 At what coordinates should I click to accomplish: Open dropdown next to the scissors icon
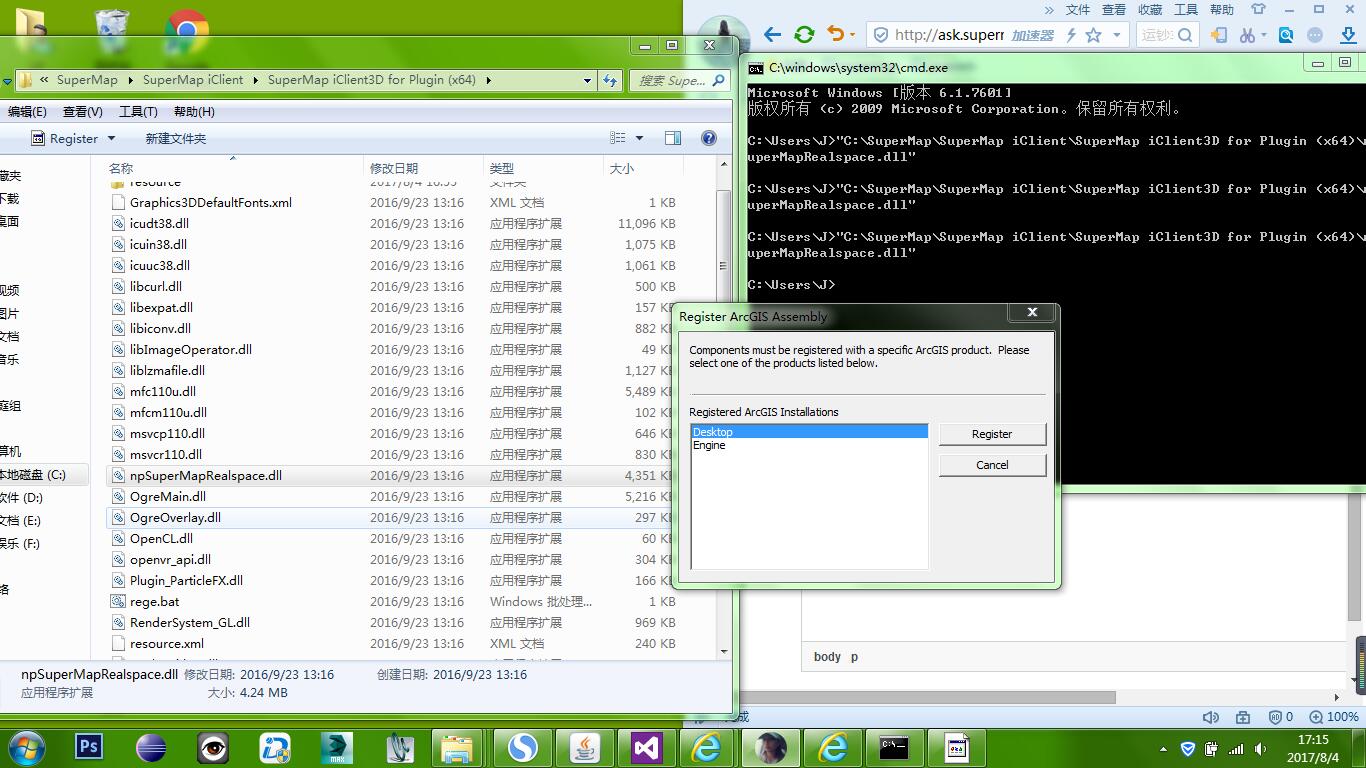1265,35
